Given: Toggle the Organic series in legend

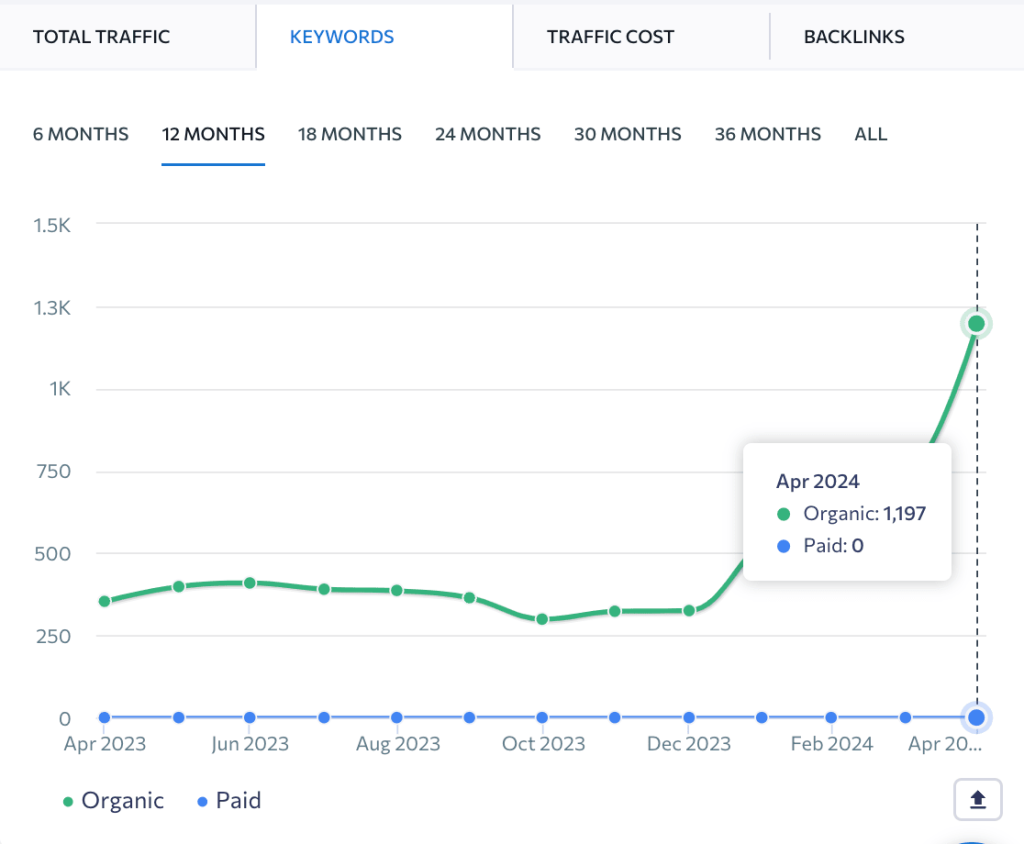Looking at the screenshot, I should point(112,801).
